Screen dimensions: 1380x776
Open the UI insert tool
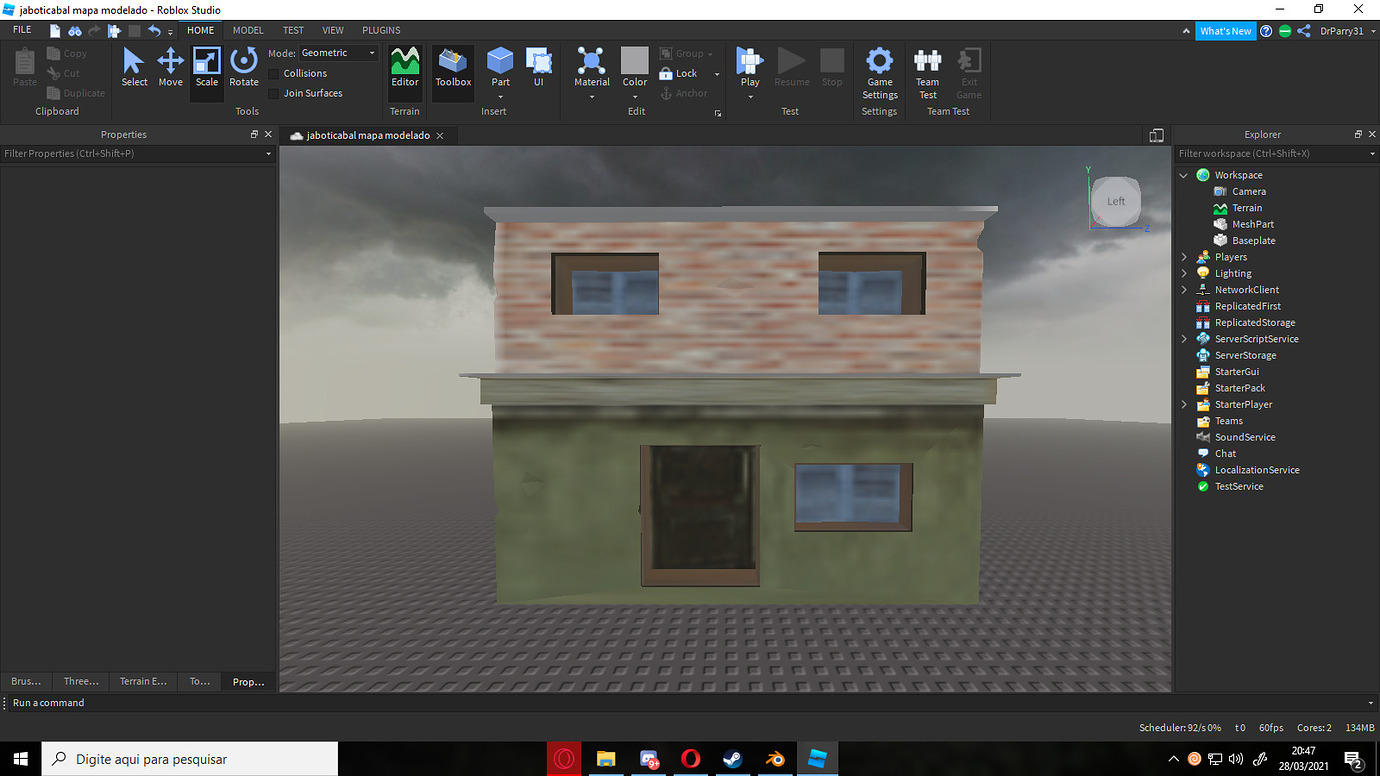[x=538, y=68]
